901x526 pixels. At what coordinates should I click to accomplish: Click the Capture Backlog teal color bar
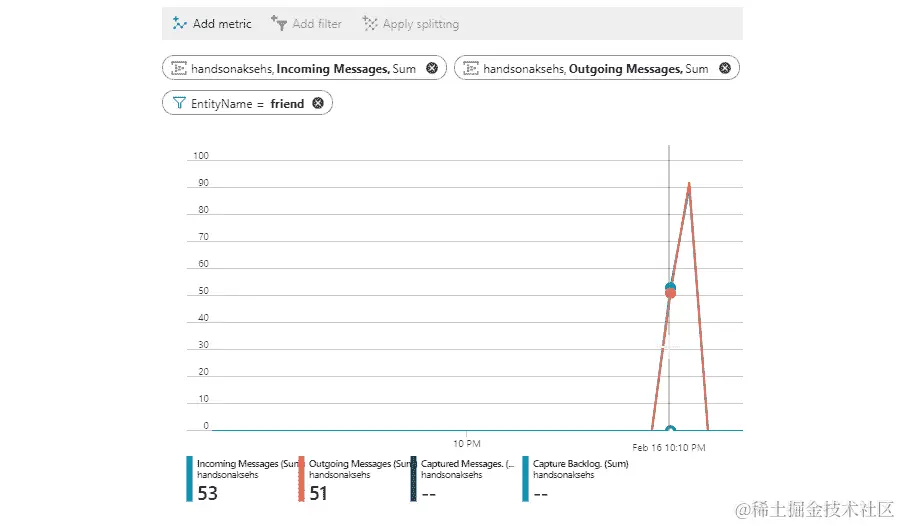pos(525,479)
